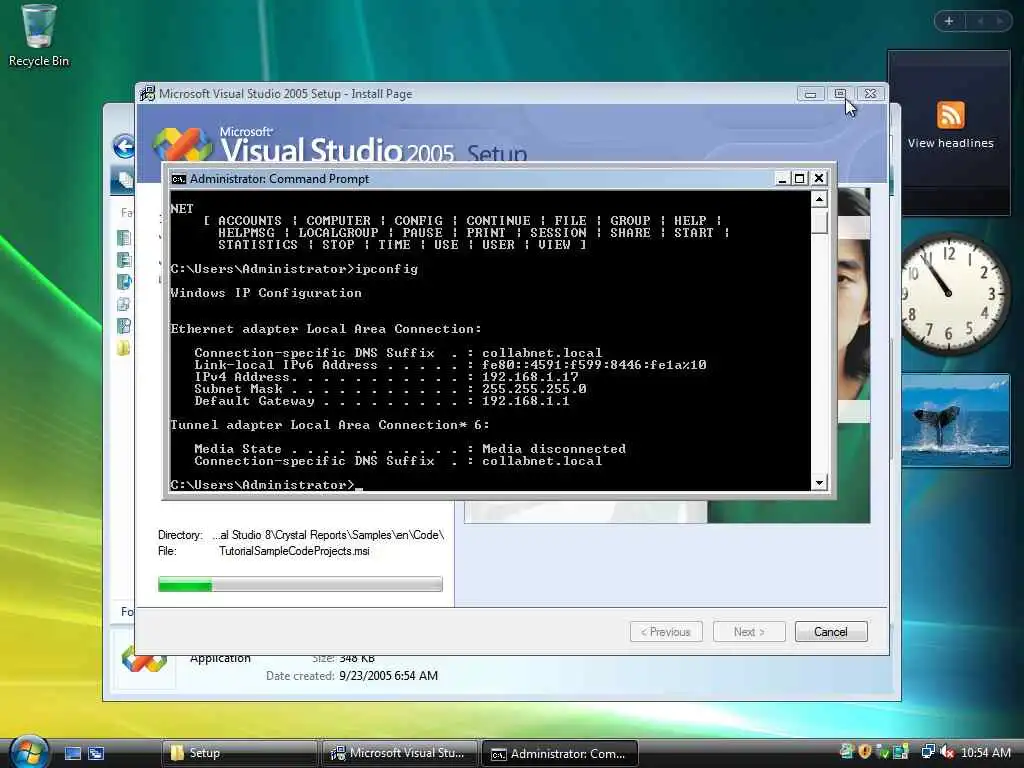1024x768 pixels.
Task: Switch to the Setup taskbar button
Action: (238, 753)
